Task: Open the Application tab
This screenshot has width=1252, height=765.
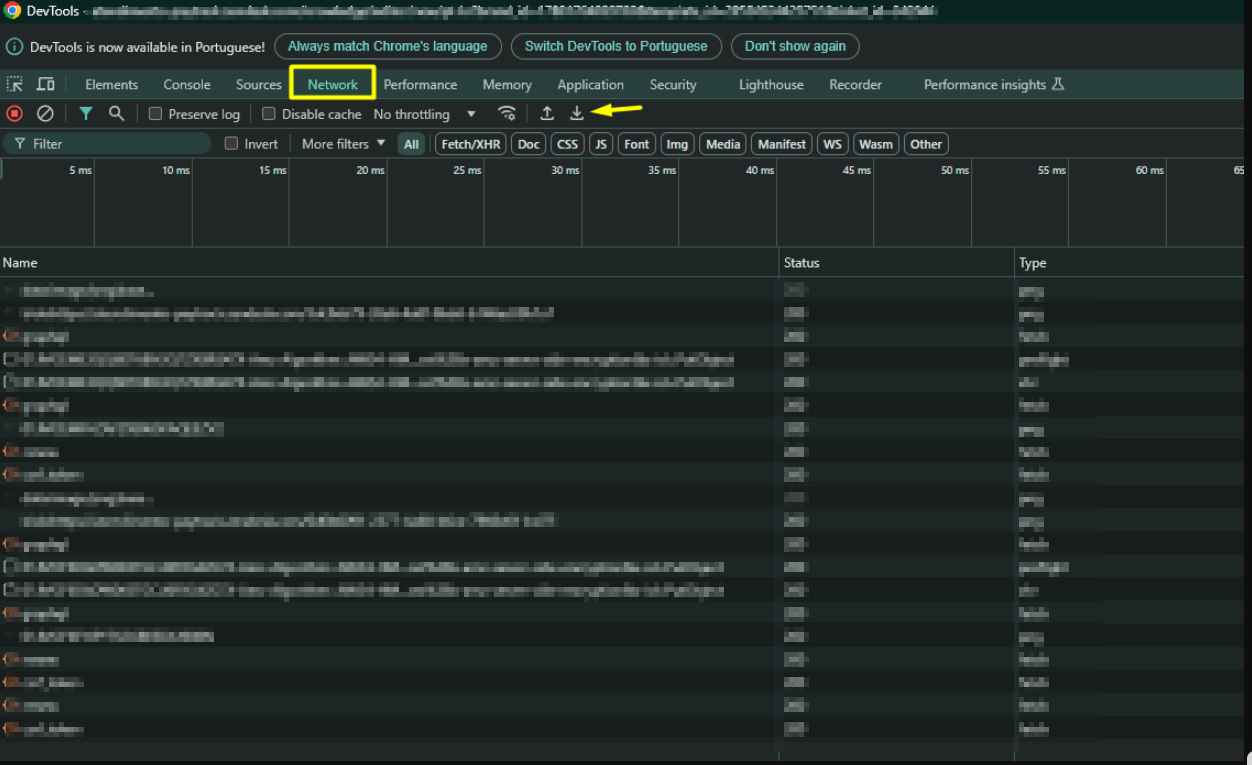Action: tap(591, 85)
